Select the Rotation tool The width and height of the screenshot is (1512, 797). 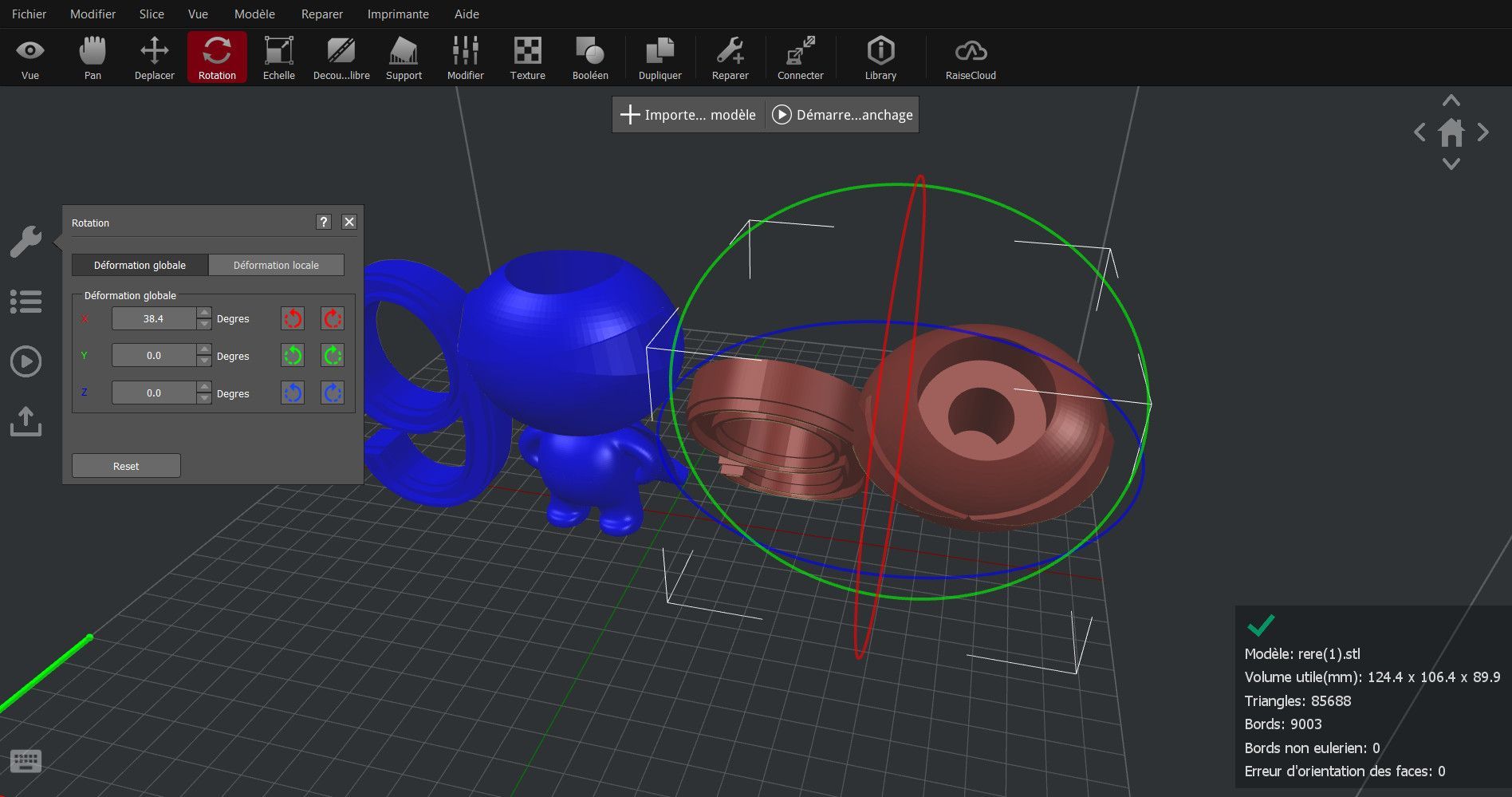click(217, 57)
